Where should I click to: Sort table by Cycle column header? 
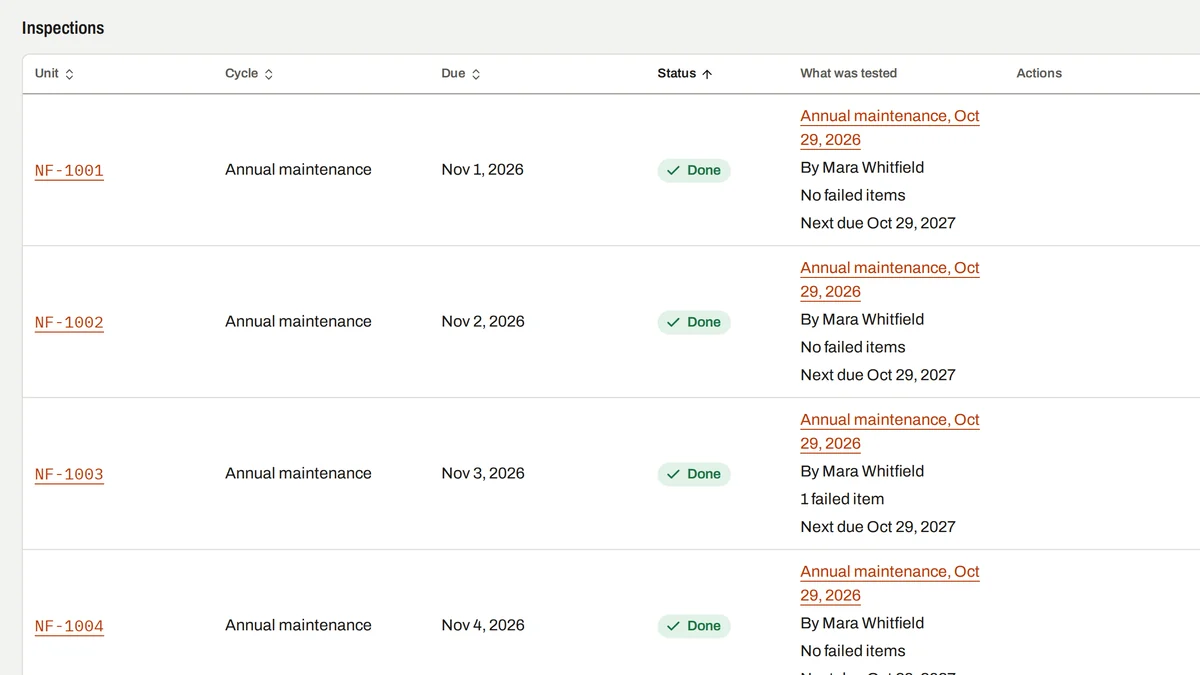click(249, 73)
